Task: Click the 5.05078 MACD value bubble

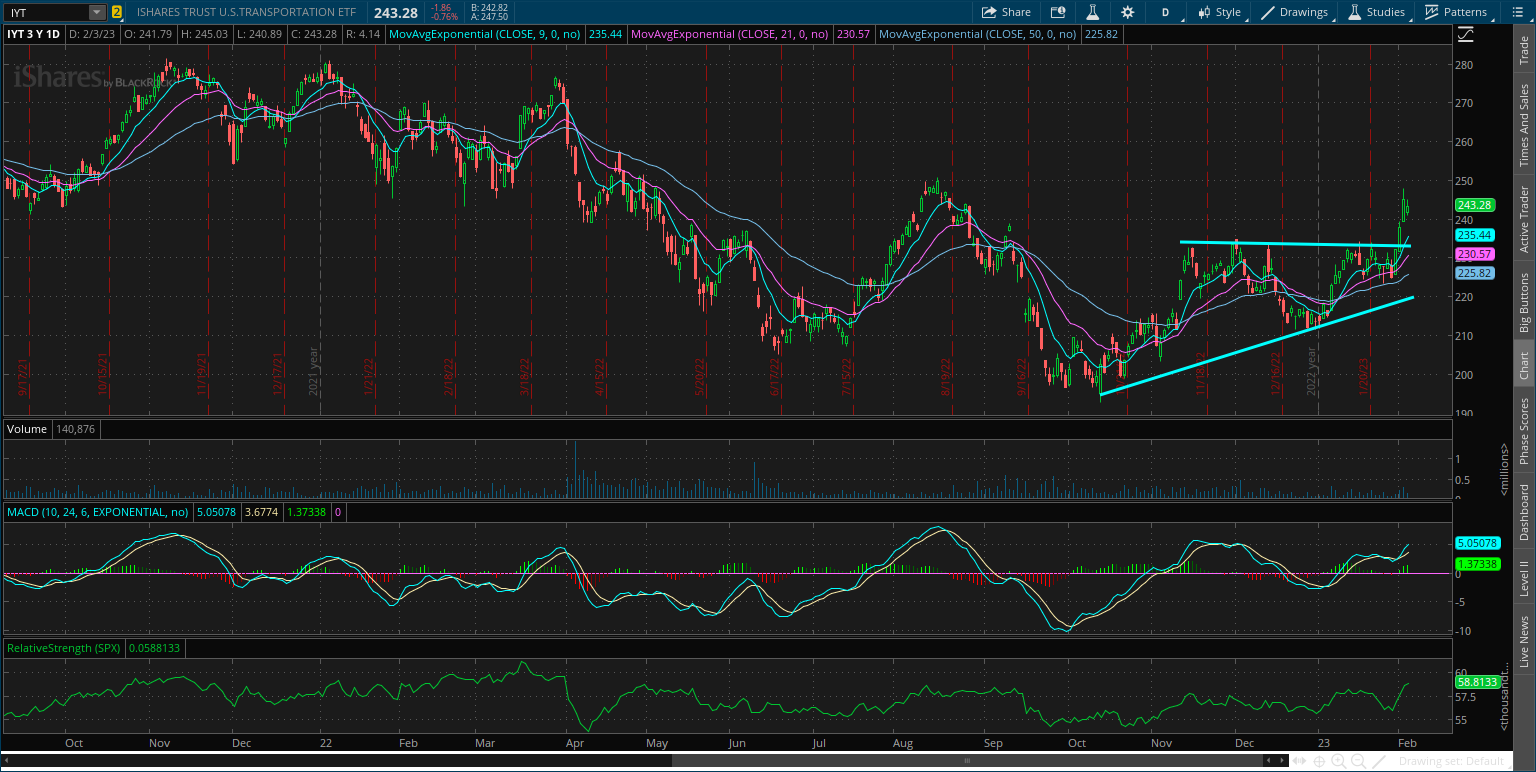Action: pyautogui.click(x=1477, y=544)
